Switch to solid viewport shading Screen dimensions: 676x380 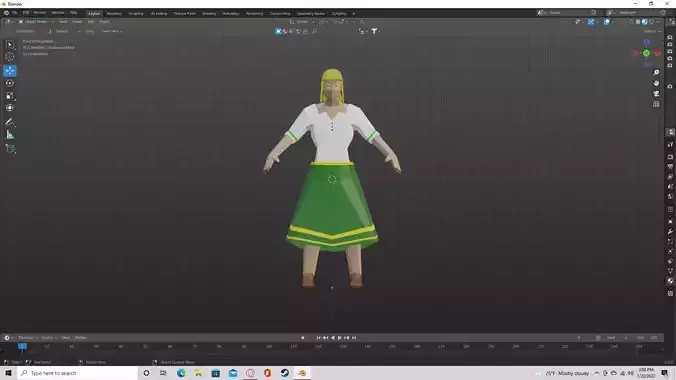[x=638, y=22]
